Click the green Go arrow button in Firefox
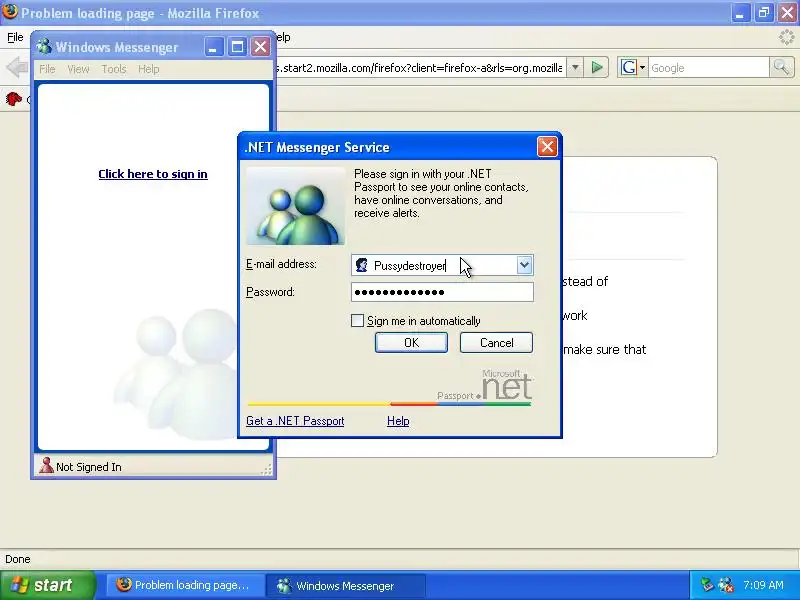This screenshot has width=800, height=600. 597,67
